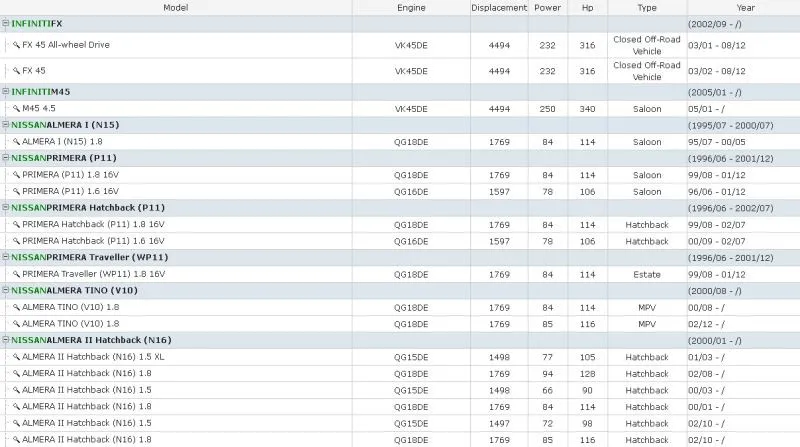
Task: Click the NISSAN ALMERA TINO (V10) group title
Action: (74, 290)
